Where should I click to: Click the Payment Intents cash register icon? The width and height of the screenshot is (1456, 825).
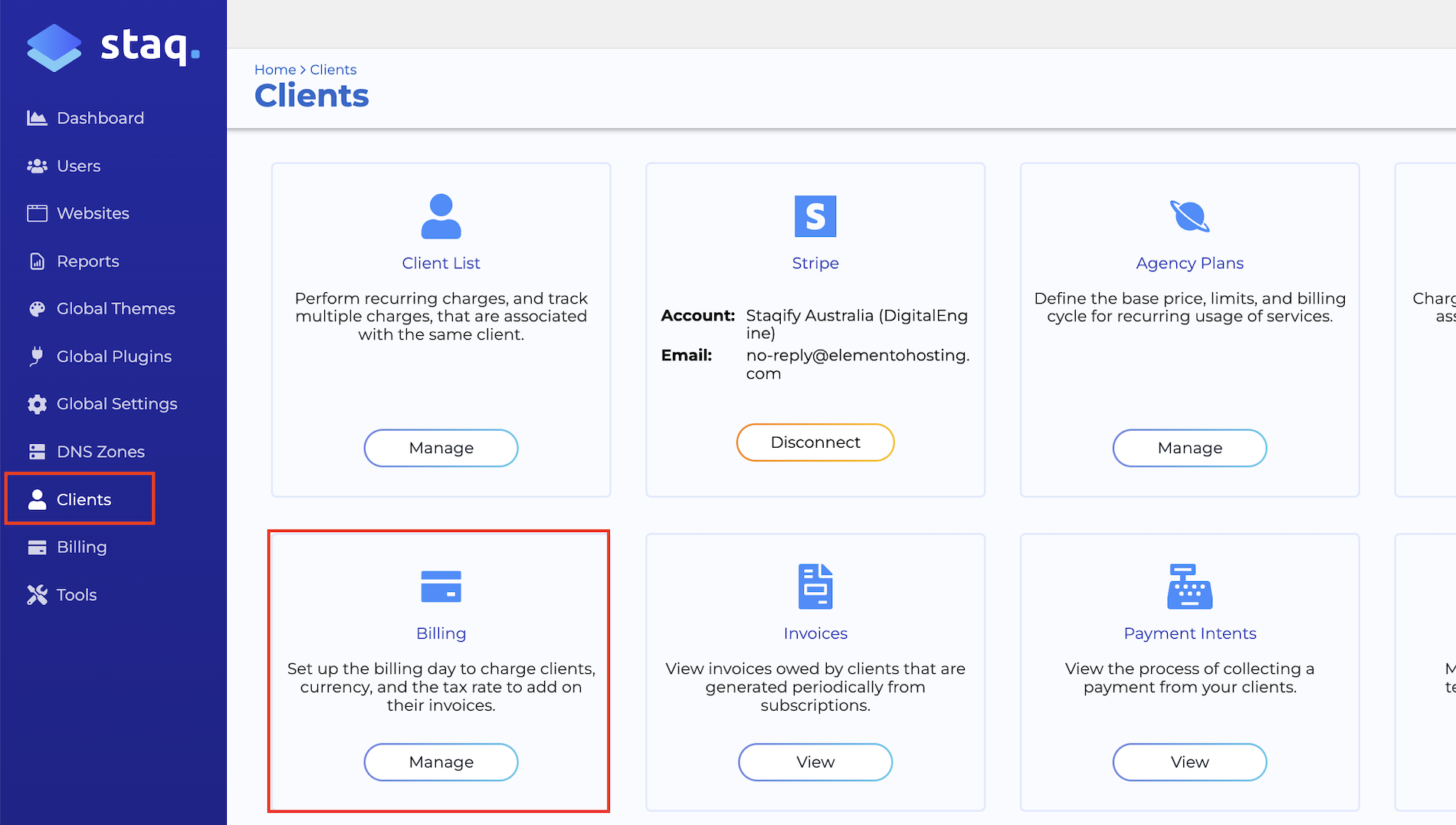(1189, 587)
